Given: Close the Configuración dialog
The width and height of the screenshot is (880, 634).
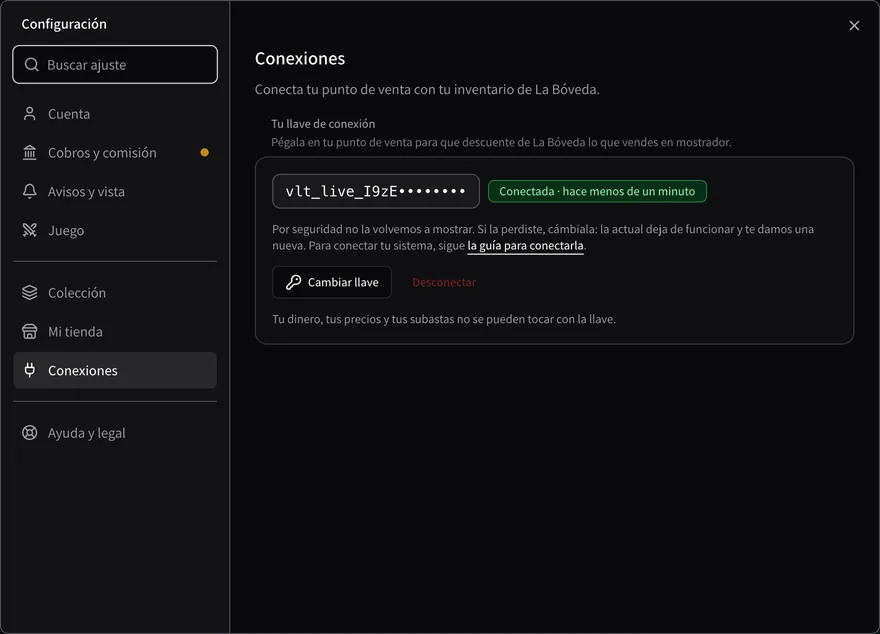Looking at the screenshot, I should 854,26.
